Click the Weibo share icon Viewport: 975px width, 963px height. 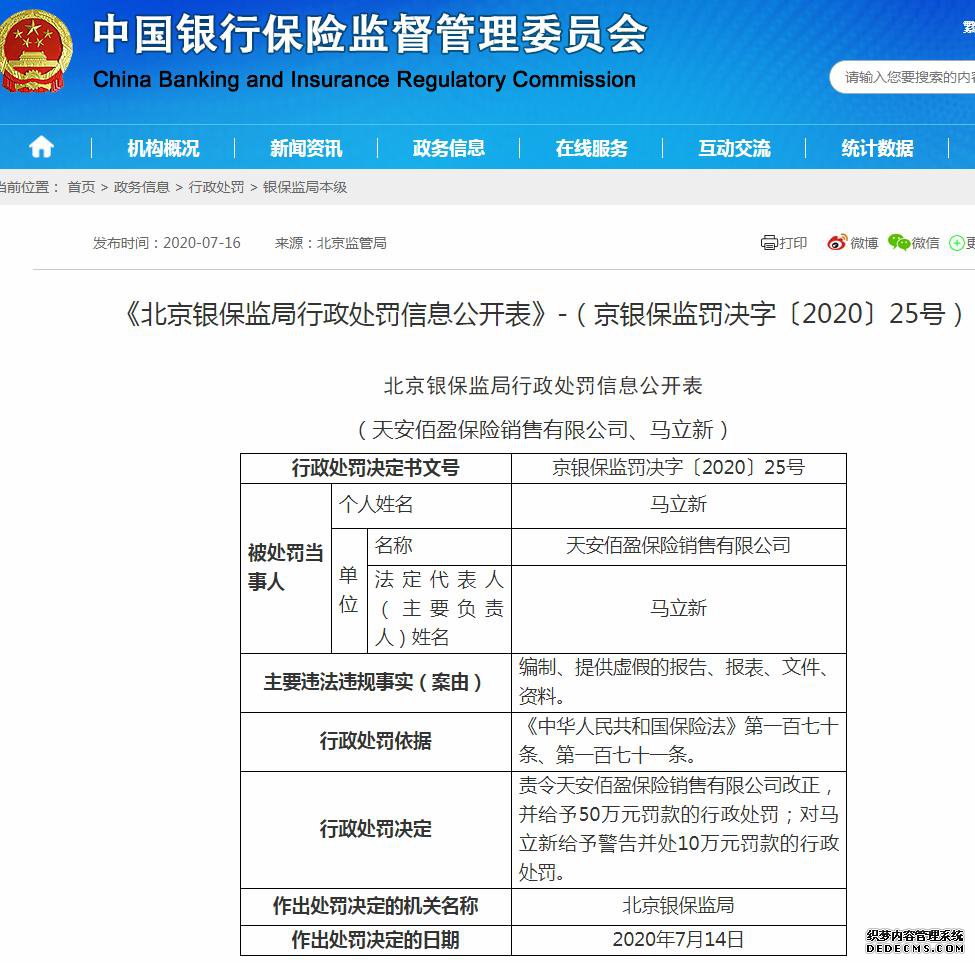coord(837,242)
